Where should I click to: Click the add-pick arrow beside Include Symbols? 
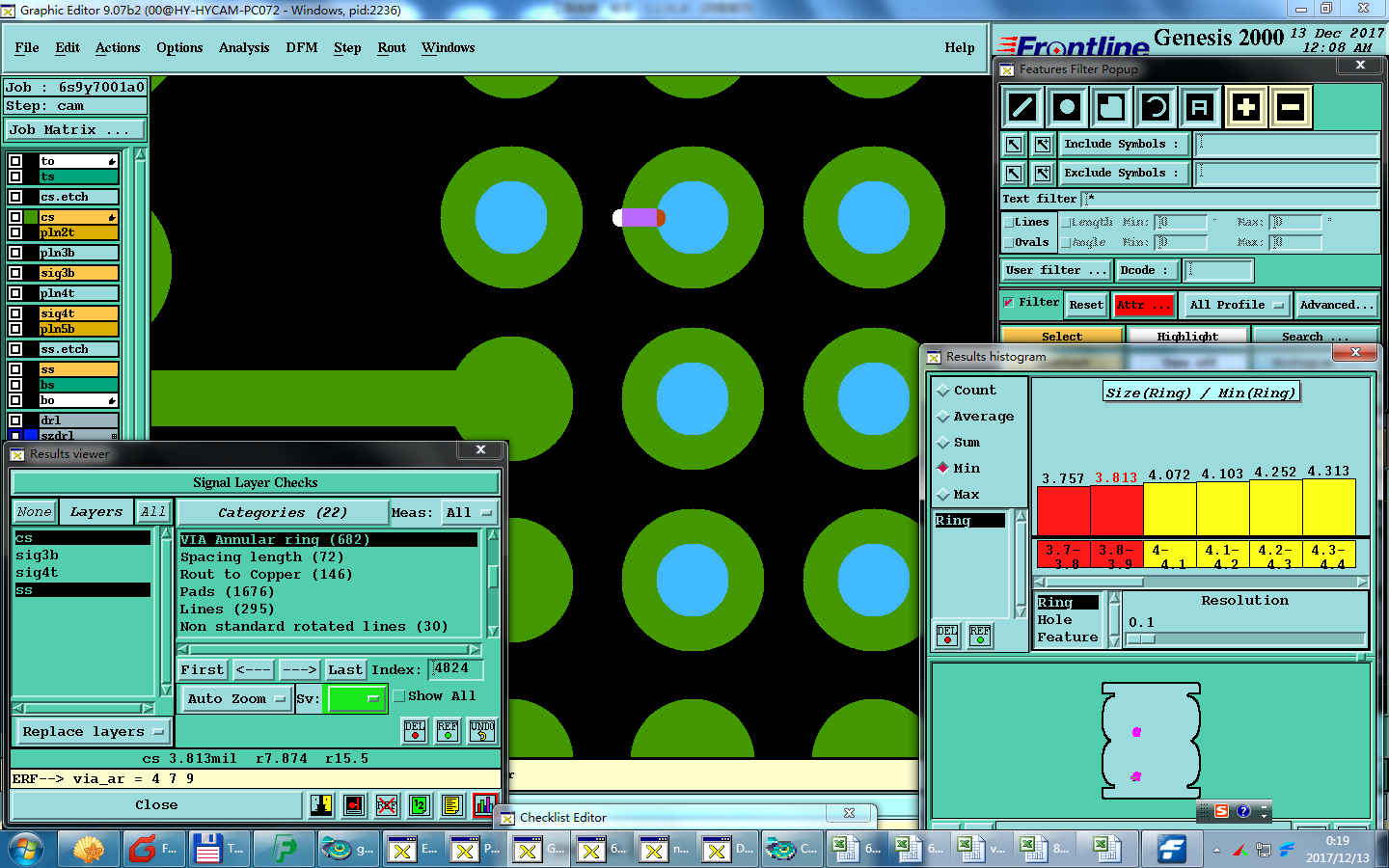1043,145
